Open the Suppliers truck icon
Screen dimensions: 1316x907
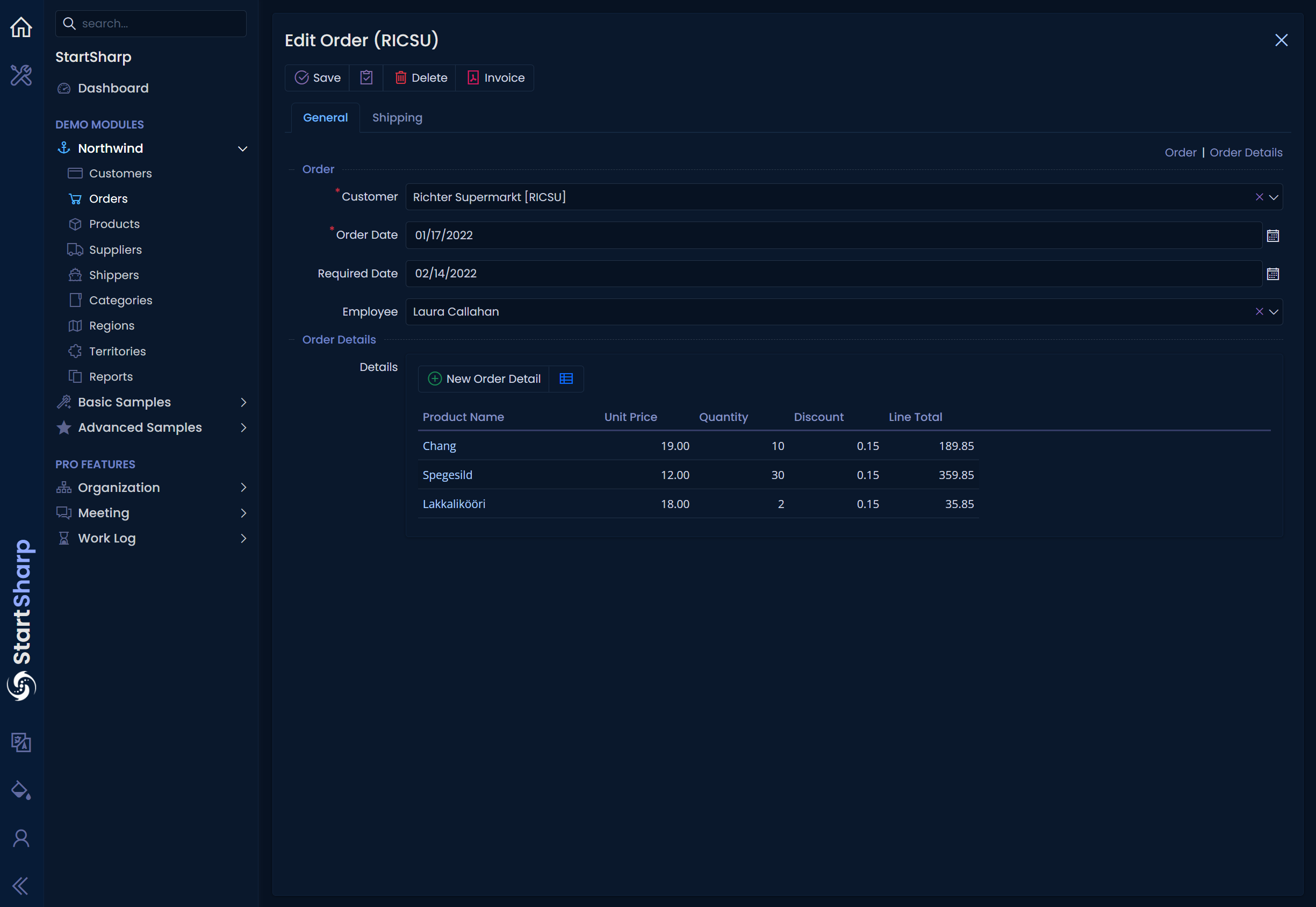point(75,249)
